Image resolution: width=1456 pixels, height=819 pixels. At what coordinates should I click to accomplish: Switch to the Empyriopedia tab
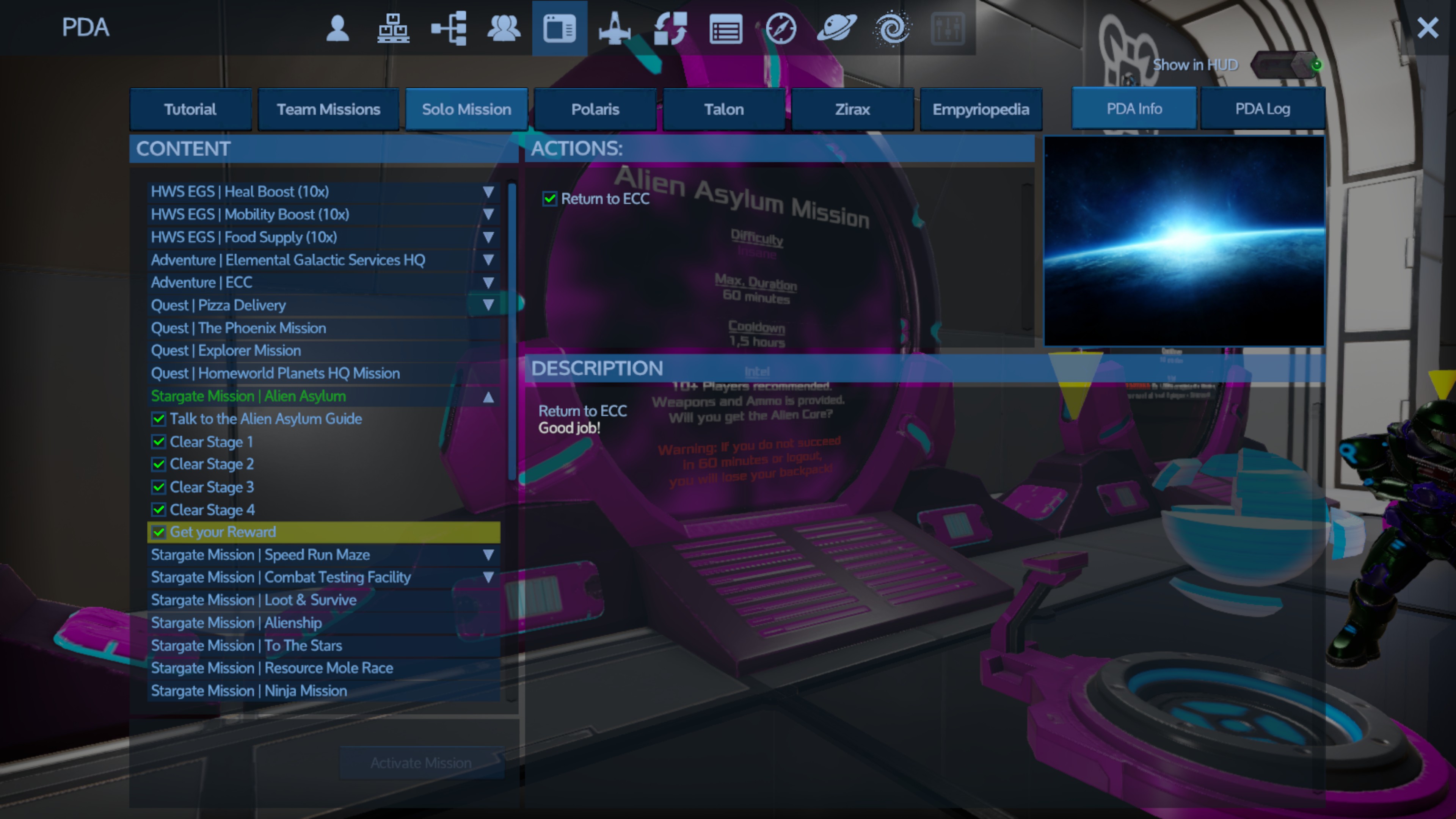coord(981,109)
